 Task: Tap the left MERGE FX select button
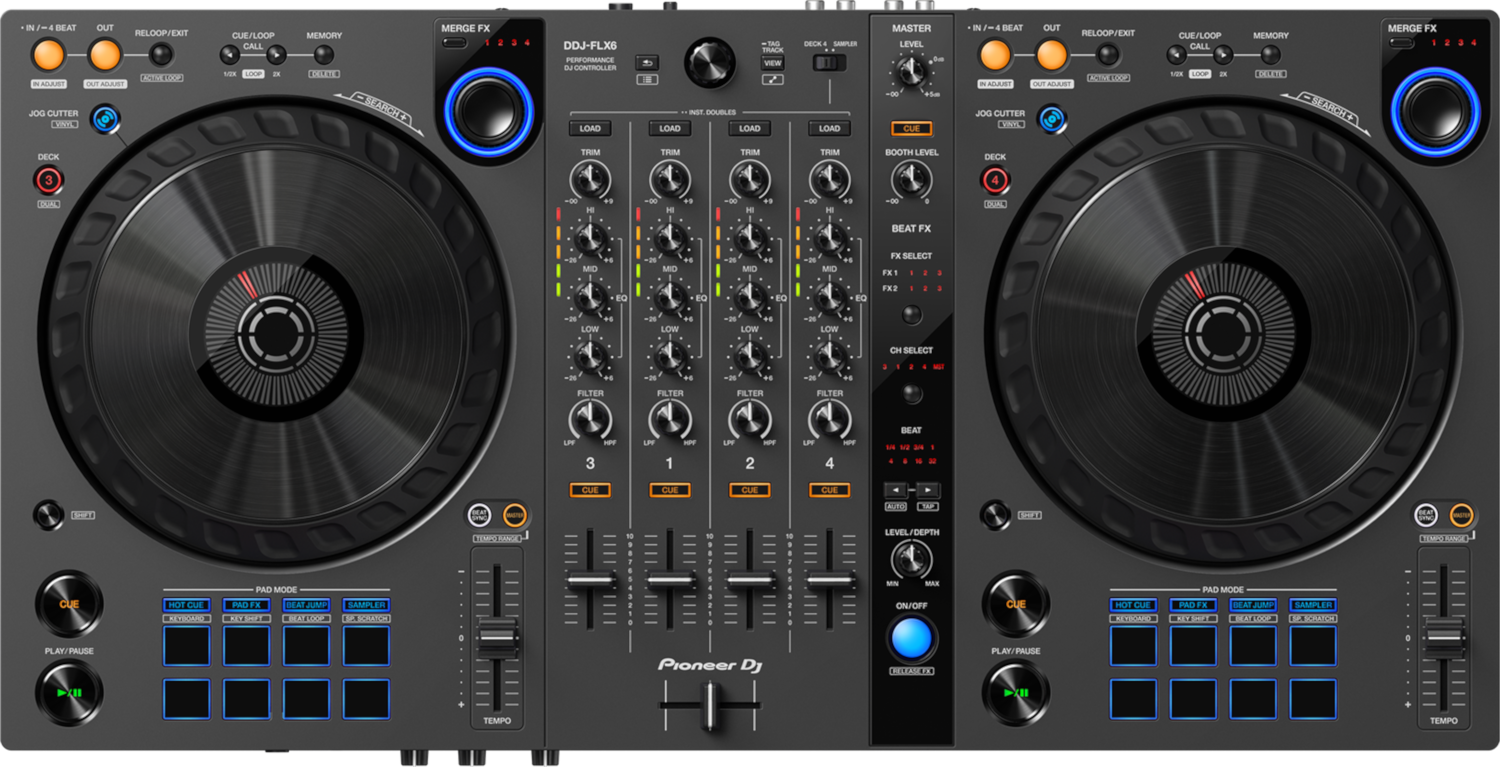tap(454, 43)
